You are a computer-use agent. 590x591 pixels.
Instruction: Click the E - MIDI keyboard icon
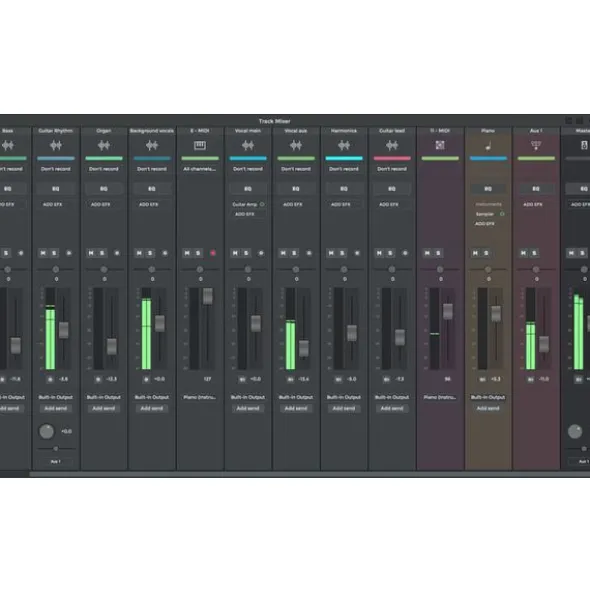tap(200, 145)
